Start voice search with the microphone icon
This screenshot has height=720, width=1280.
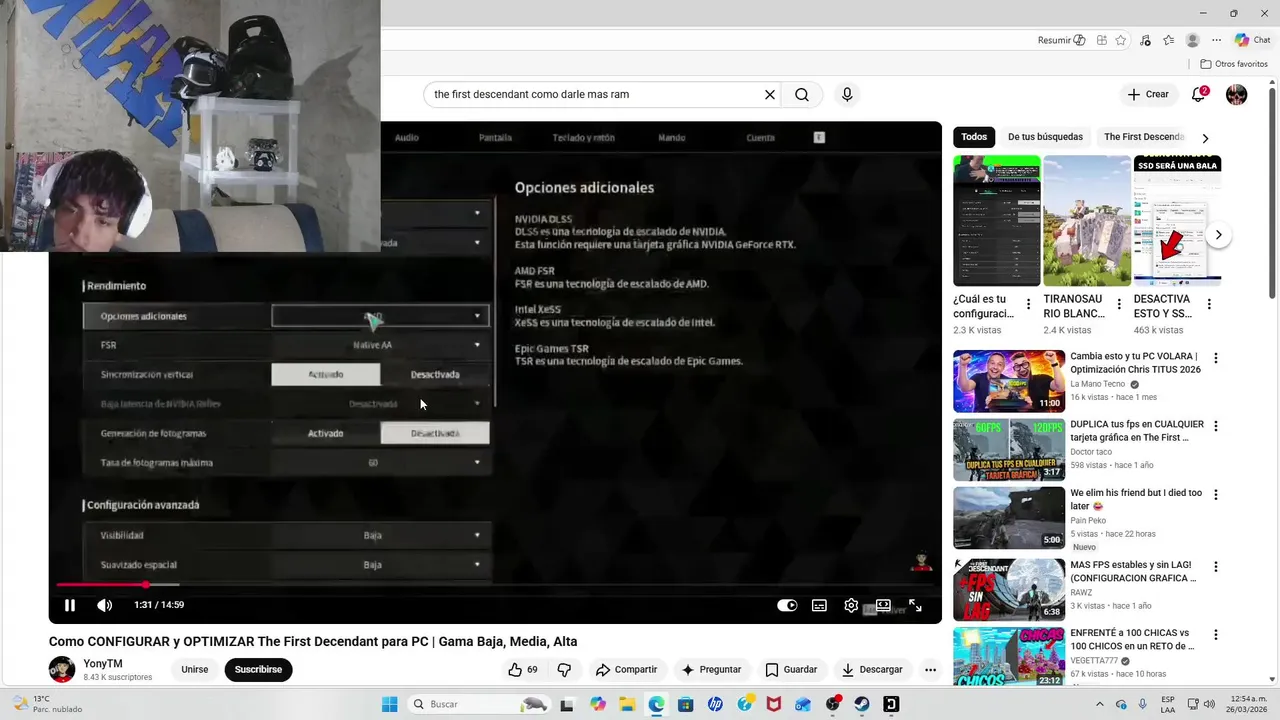(847, 95)
